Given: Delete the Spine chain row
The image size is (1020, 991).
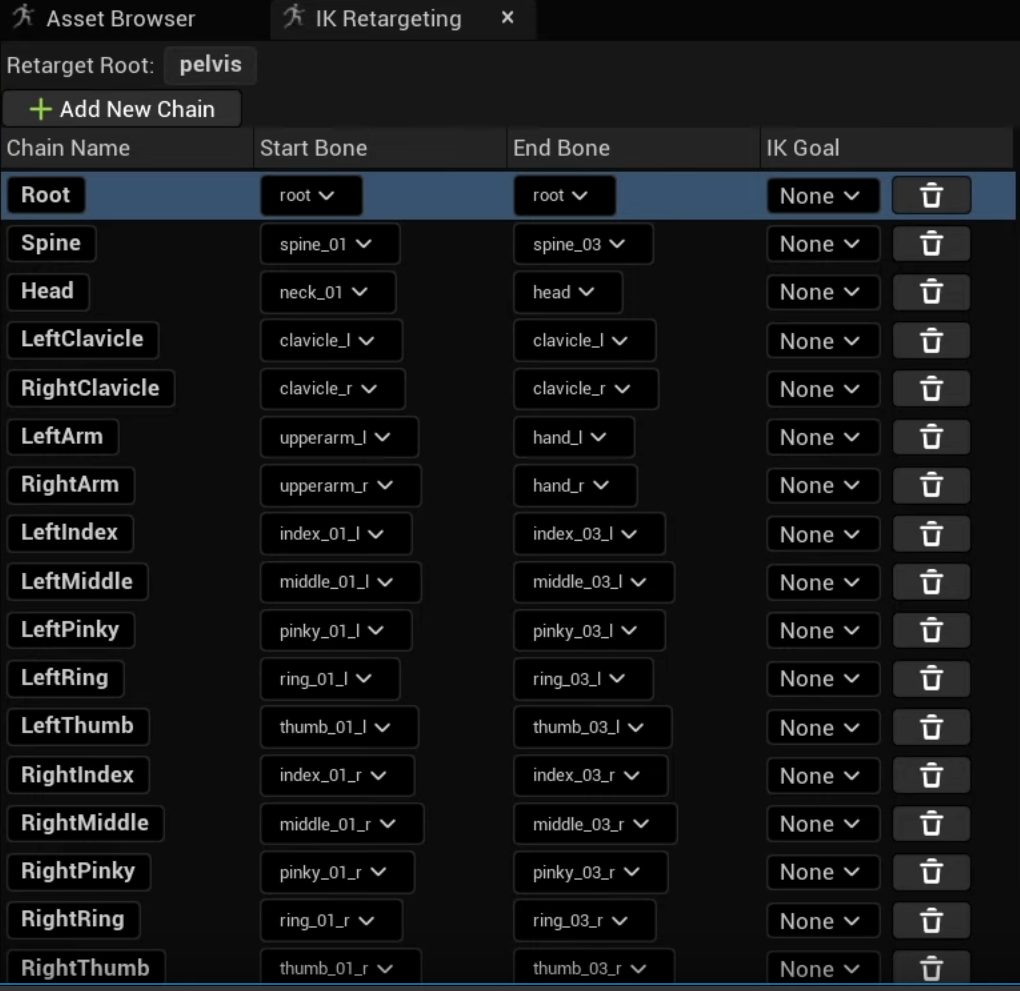Looking at the screenshot, I should point(931,244).
